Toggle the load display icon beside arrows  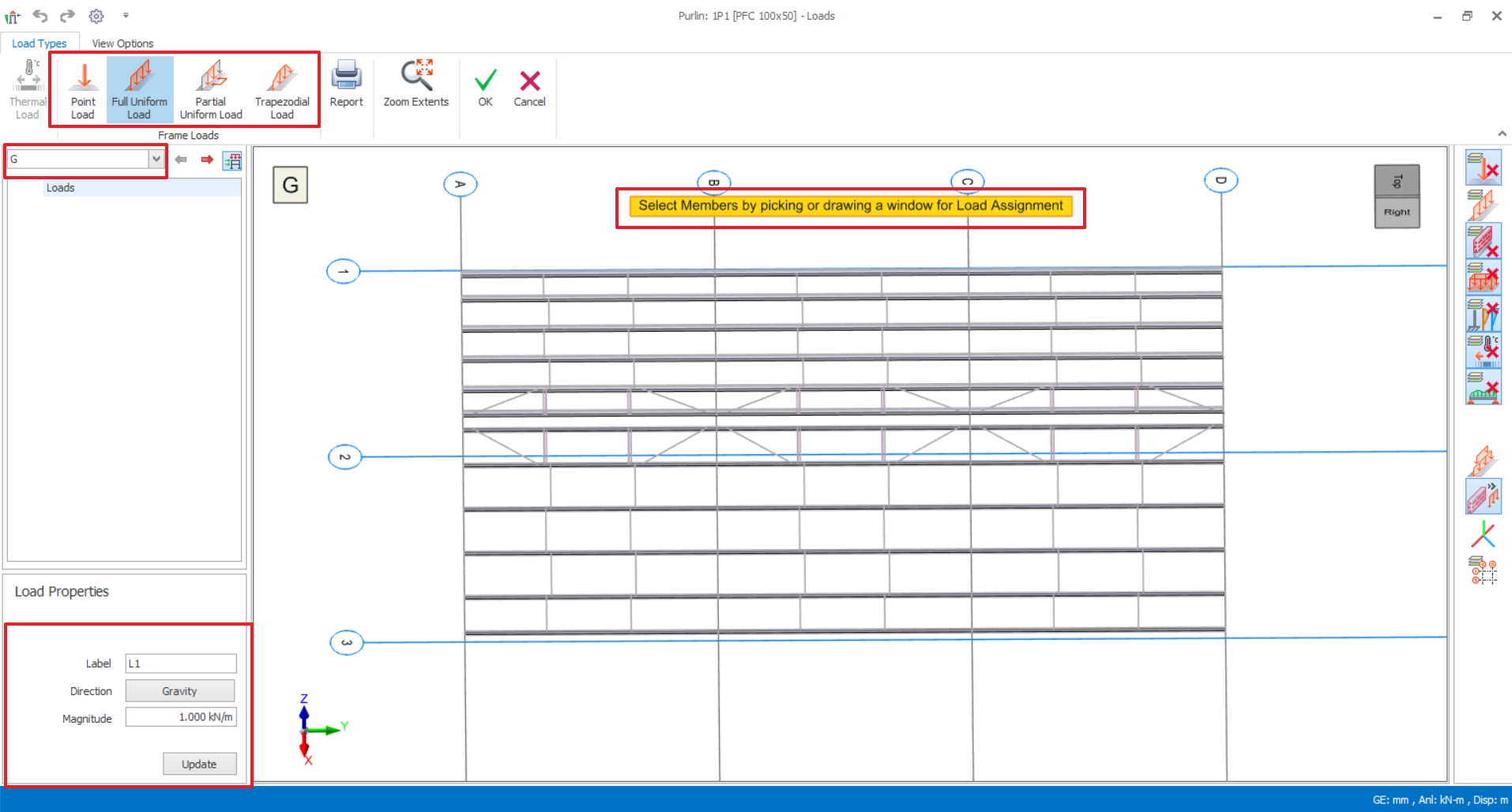tap(232, 160)
